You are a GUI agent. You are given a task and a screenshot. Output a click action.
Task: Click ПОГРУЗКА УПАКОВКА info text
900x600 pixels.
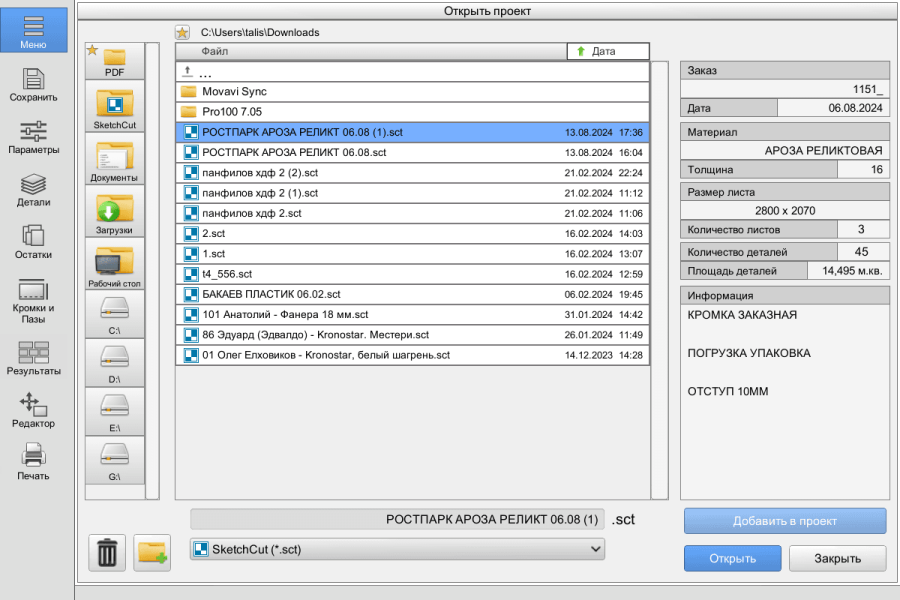point(749,353)
